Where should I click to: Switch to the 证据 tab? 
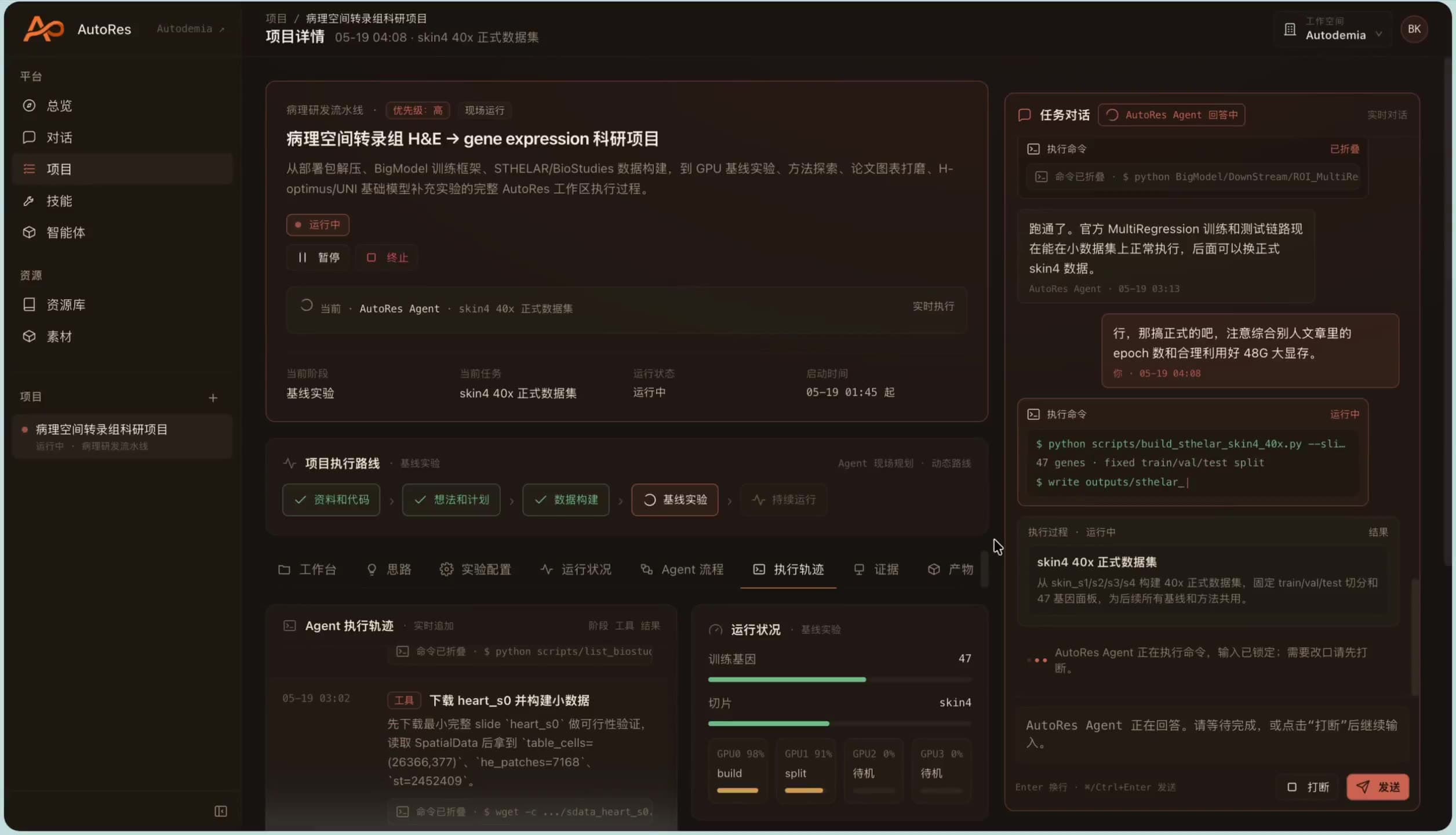tap(876, 569)
